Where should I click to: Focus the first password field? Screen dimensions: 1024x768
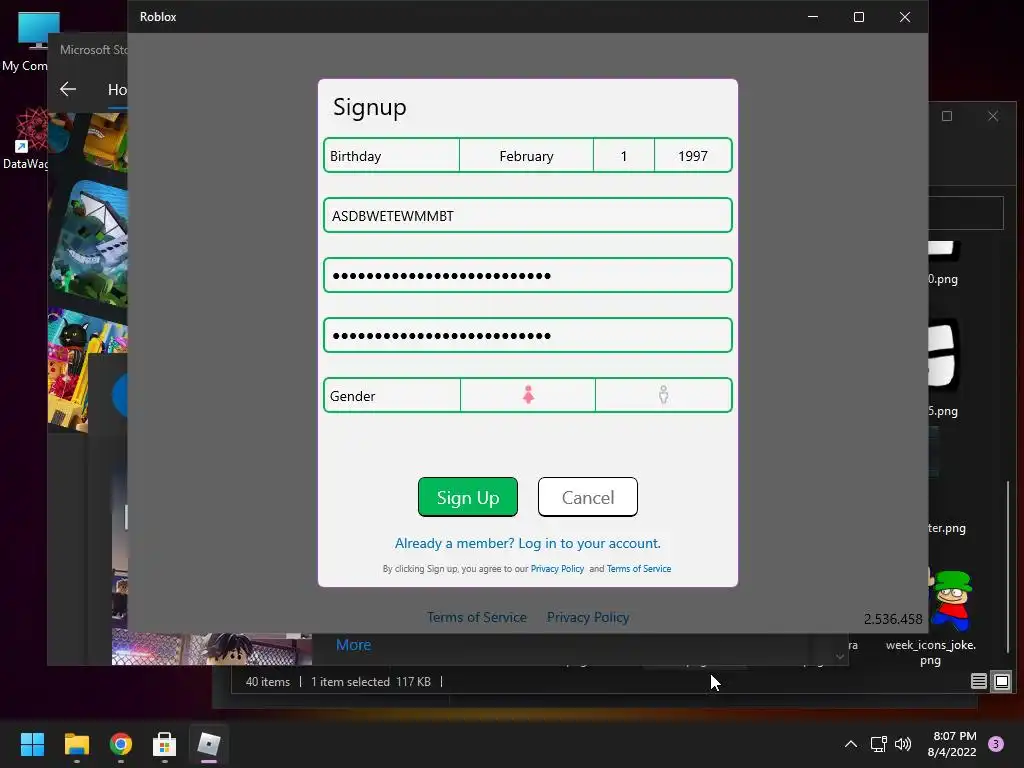coord(528,276)
